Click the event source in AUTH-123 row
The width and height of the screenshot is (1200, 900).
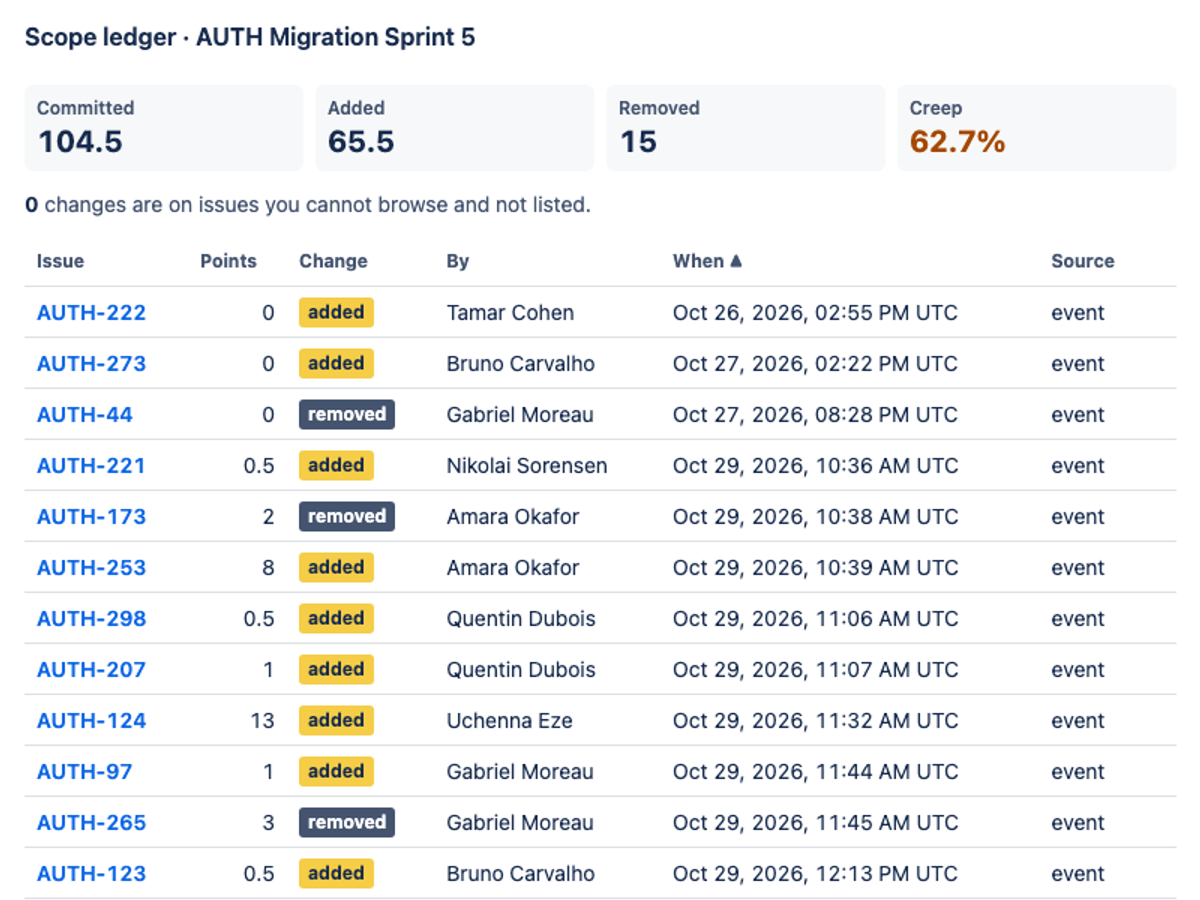(x=1078, y=874)
